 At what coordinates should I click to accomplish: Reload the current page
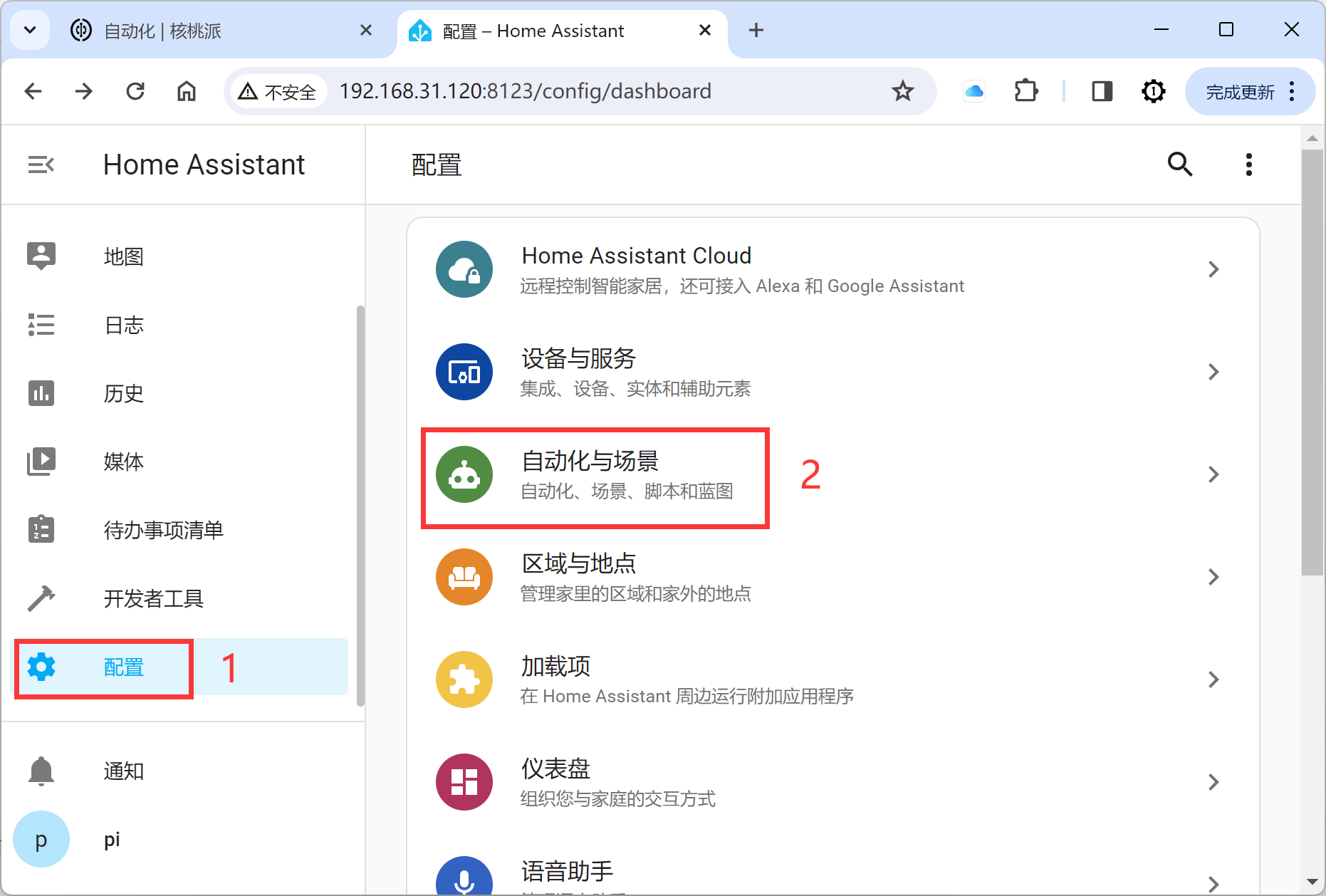(135, 91)
